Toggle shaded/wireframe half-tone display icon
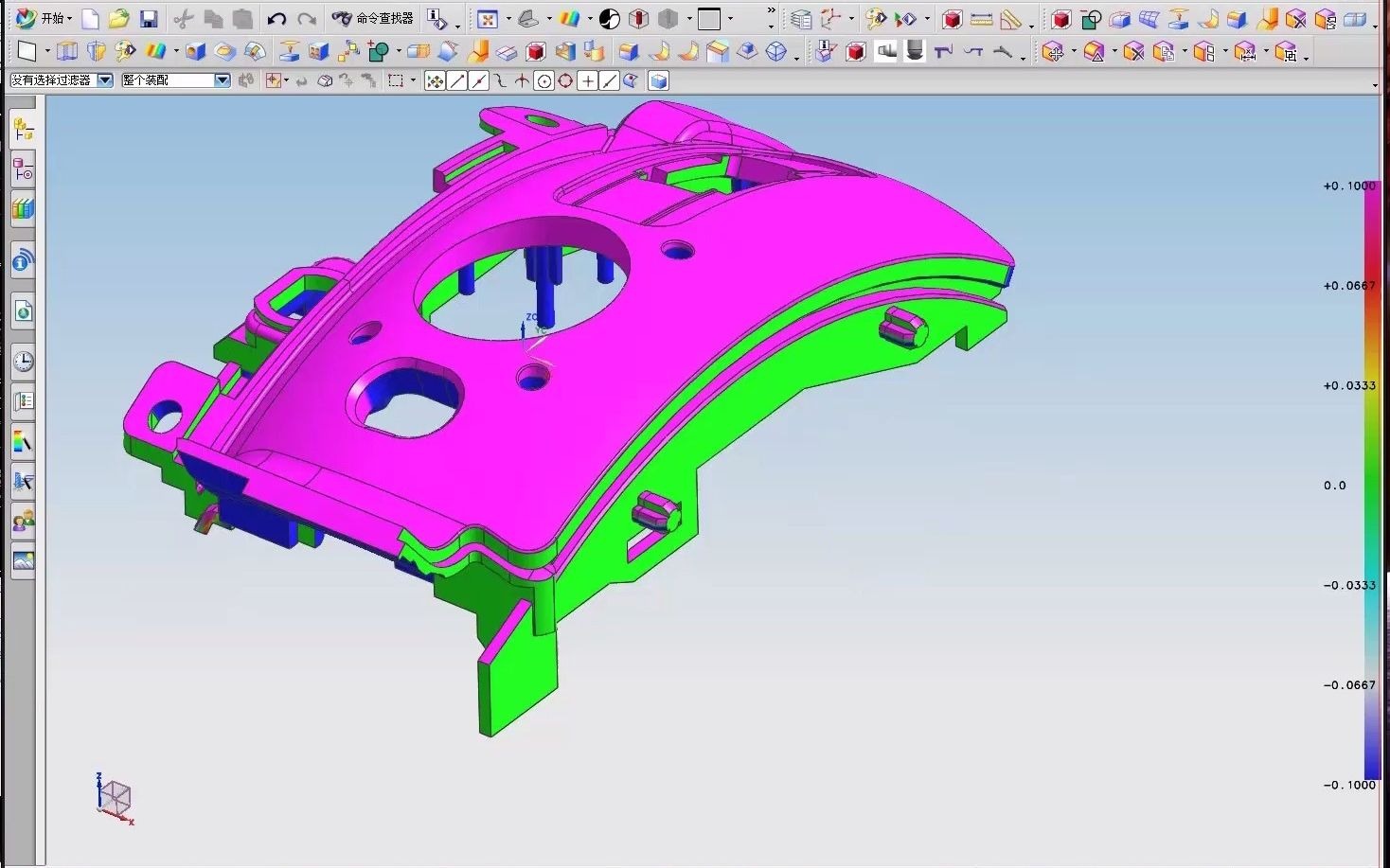The height and width of the screenshot is (868, 1390). [x=610, y=18]
